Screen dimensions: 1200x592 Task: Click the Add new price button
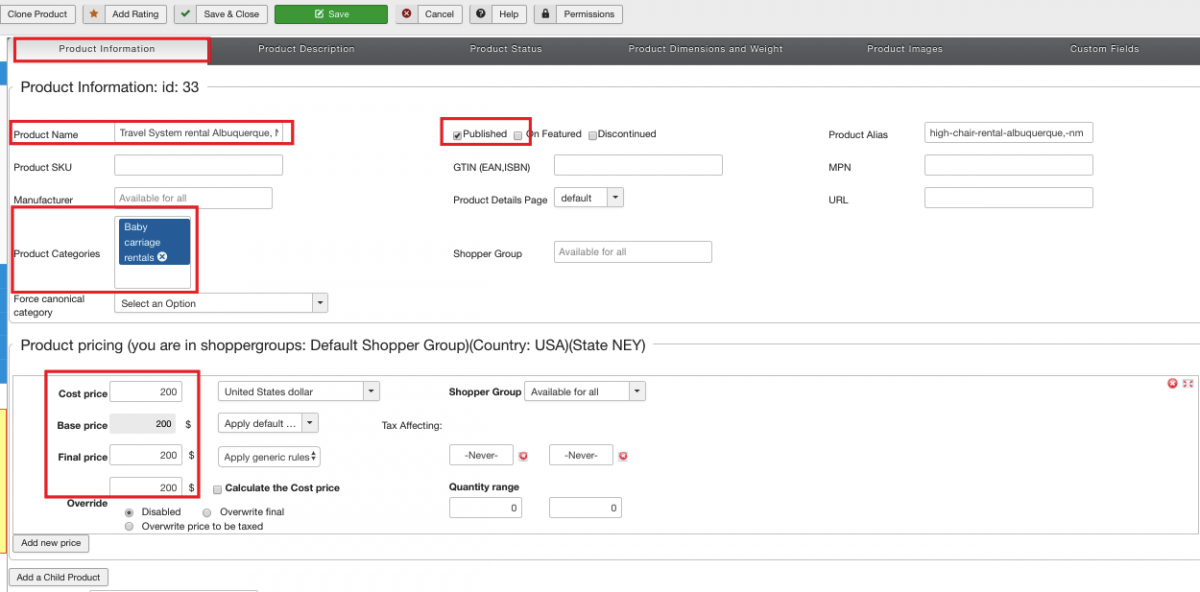click(51, 543)
